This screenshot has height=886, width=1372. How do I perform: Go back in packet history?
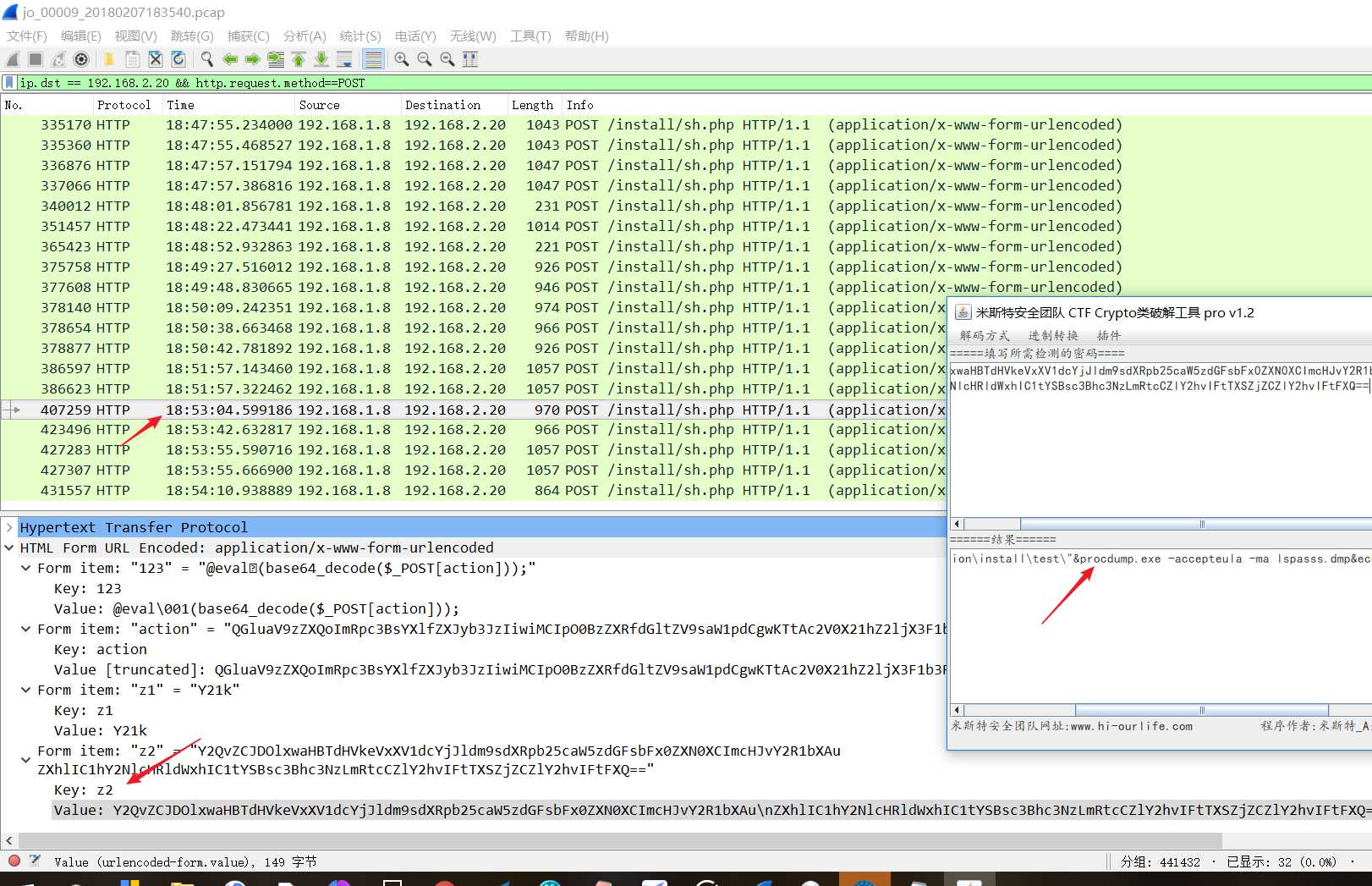tap(229, 59)
